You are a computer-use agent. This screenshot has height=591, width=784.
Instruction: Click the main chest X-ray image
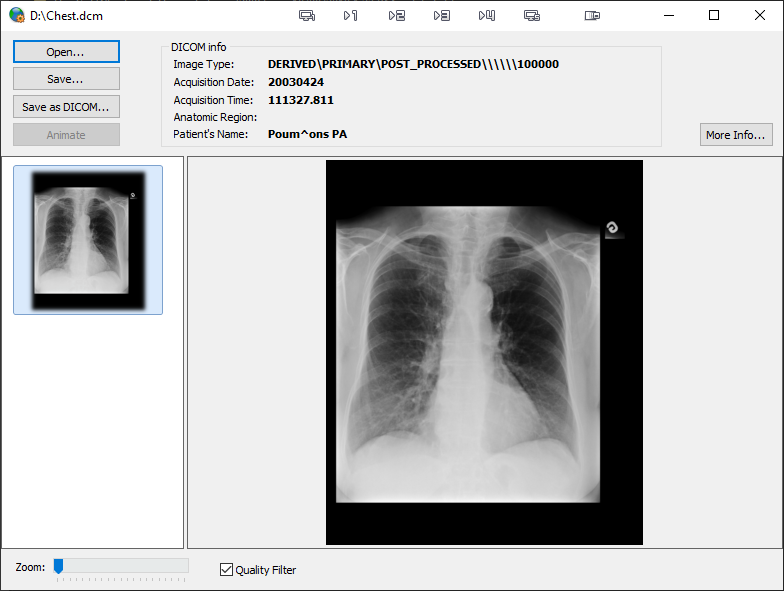click(x=484, y=352)
